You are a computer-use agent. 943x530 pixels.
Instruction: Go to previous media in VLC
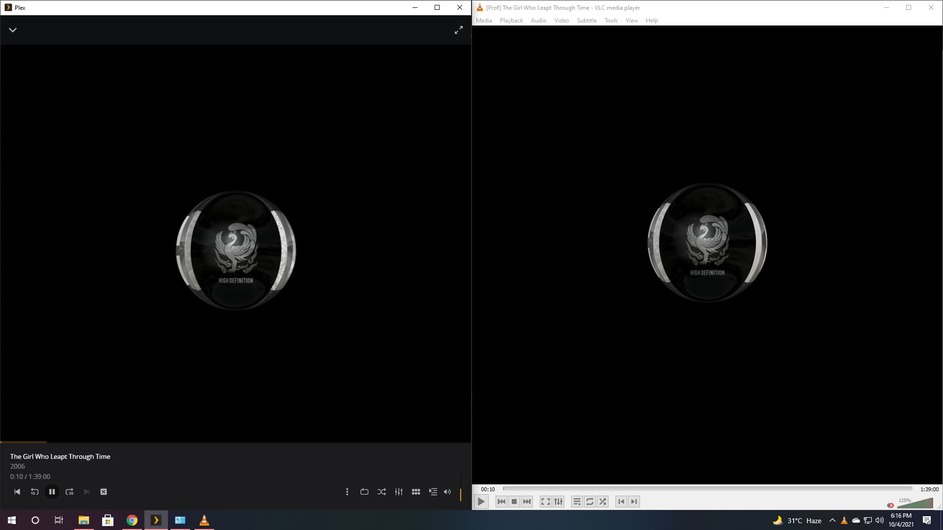point(501,501)
